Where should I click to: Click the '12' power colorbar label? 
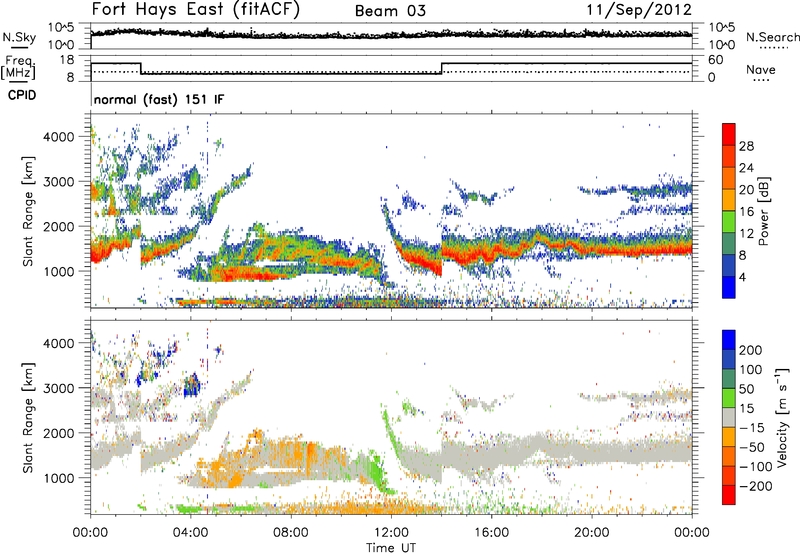point(746,234)
